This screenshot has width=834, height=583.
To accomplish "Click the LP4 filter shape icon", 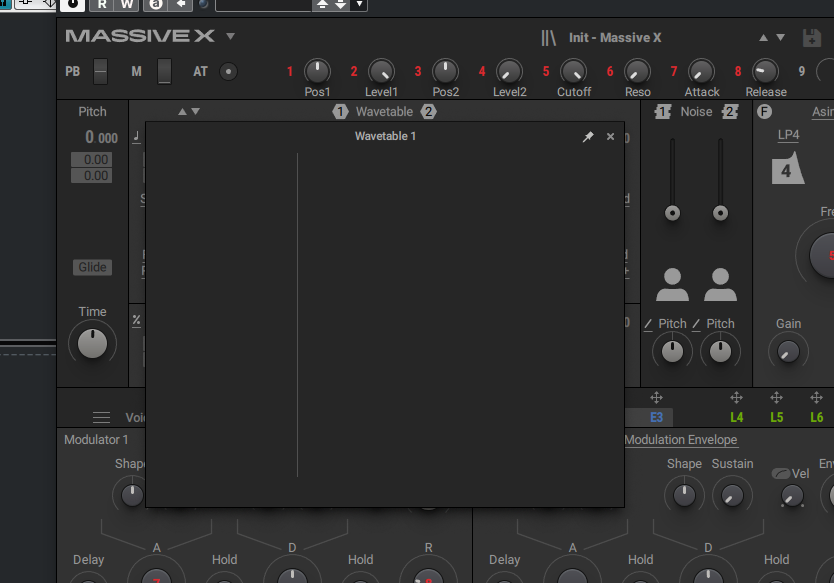I will click(x=788, y=168).
